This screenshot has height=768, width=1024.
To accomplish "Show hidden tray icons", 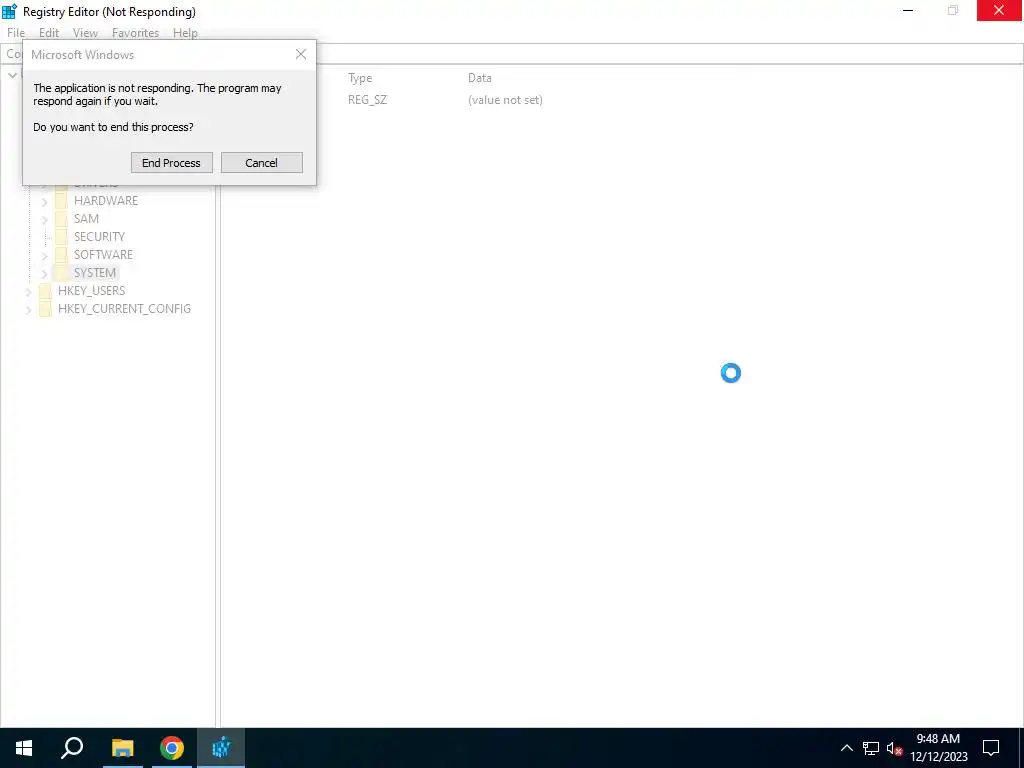I will 846,748.
